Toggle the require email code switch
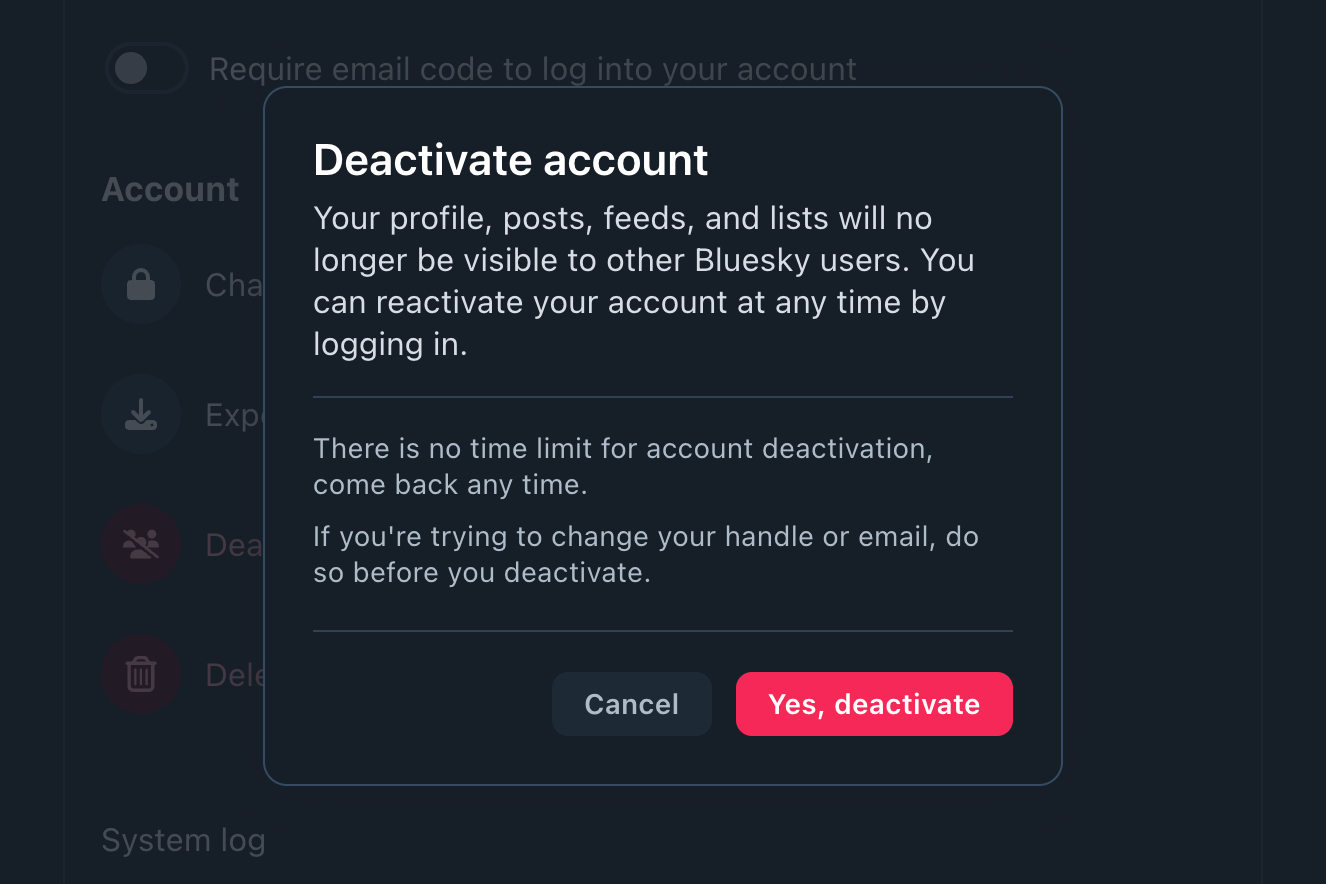 click(147, 69)
